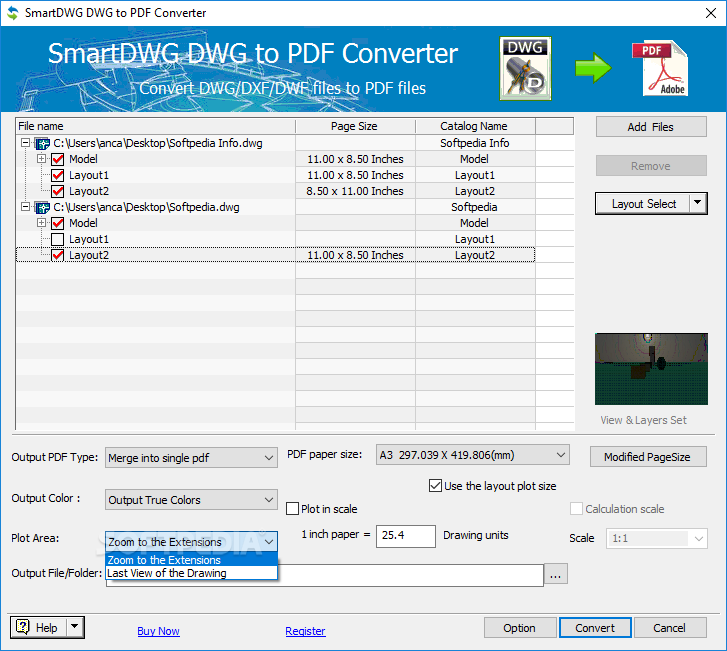Open the Scale 1:1 dropdown

pos(699,538)
